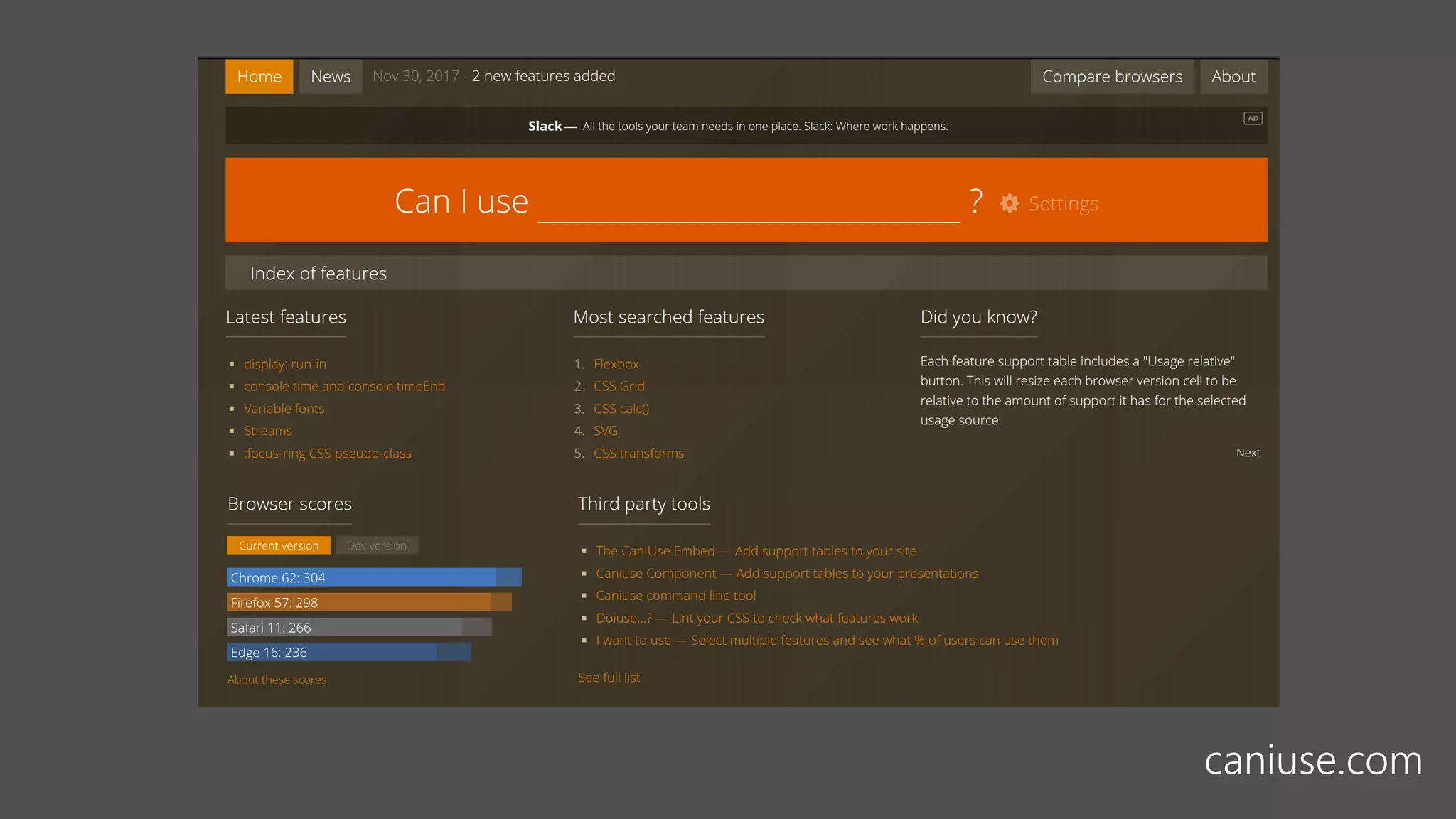Open the display: run-in feature
This screenshot has width=1456, height=819.
pyautogui.click(x=285, y=364)
